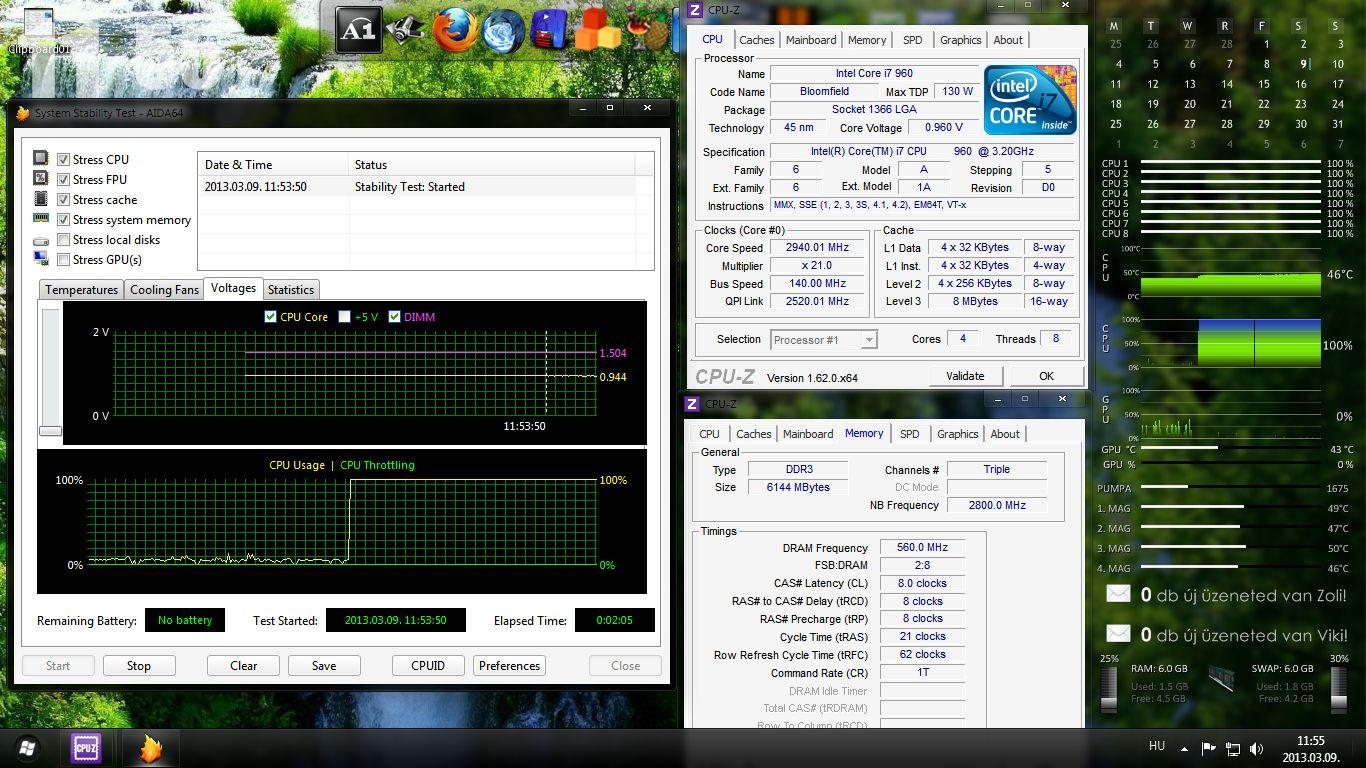Open SPD tab in lower CPU-Z window
The width and height of the screenshot is (1366, 768).
click(x=909, y=434)
